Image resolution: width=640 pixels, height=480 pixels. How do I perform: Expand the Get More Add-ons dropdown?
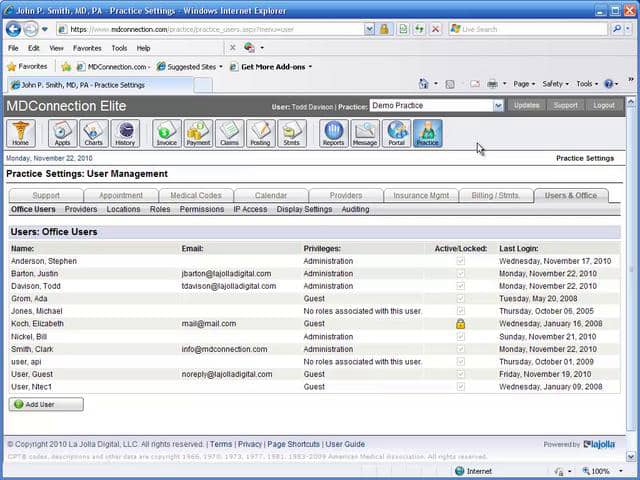tap(310, 67)
